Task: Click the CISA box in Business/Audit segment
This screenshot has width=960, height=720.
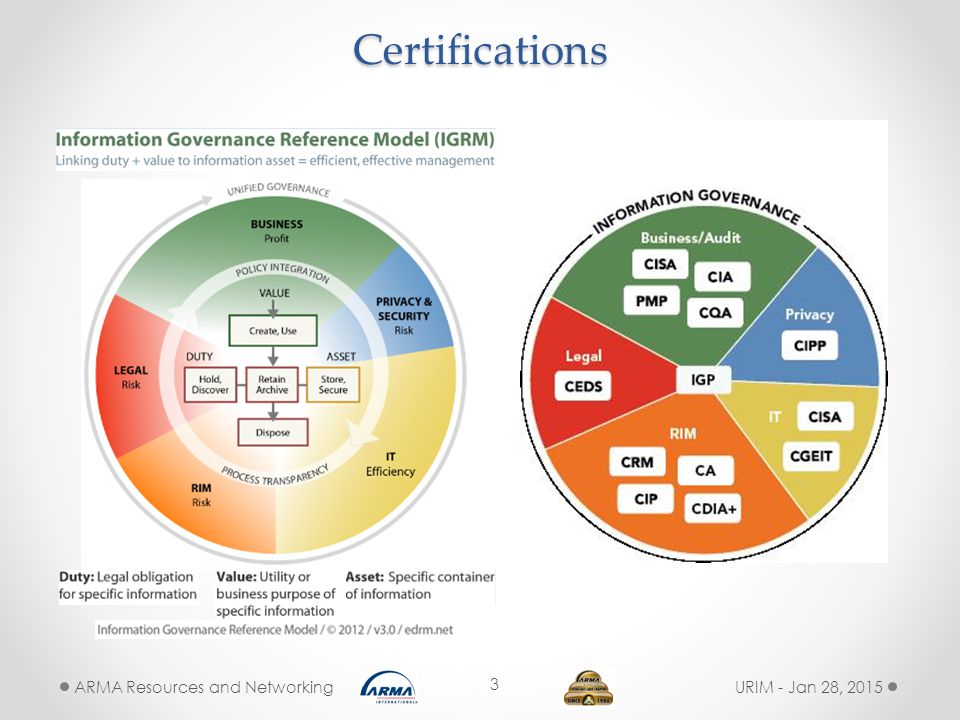Action: click(x=660, y=264)
